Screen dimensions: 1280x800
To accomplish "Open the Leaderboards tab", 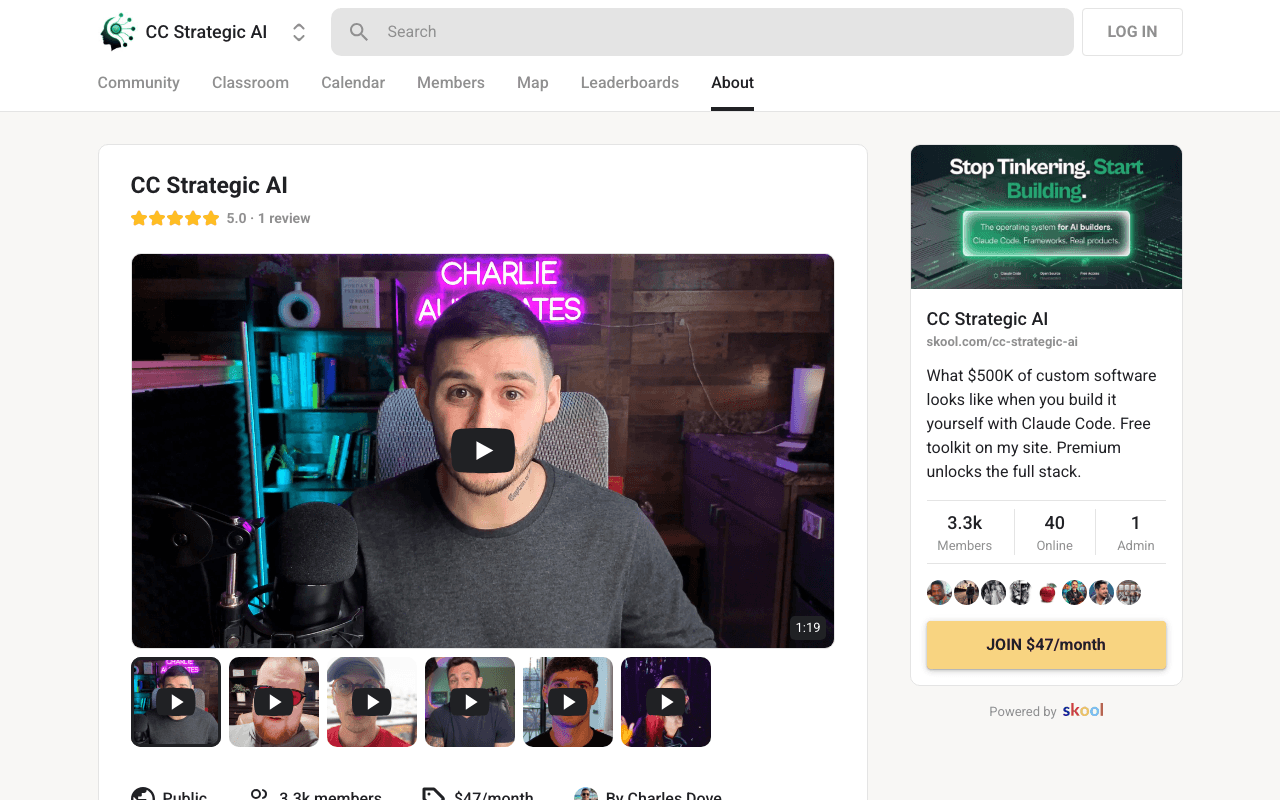I will (630, 83).
